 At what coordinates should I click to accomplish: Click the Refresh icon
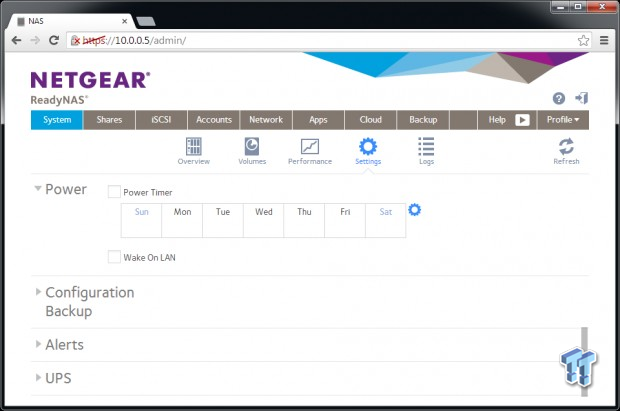566,147
